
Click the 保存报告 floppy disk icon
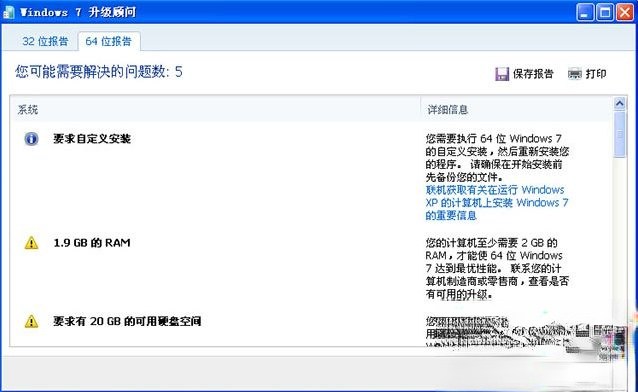coord(502,74)
